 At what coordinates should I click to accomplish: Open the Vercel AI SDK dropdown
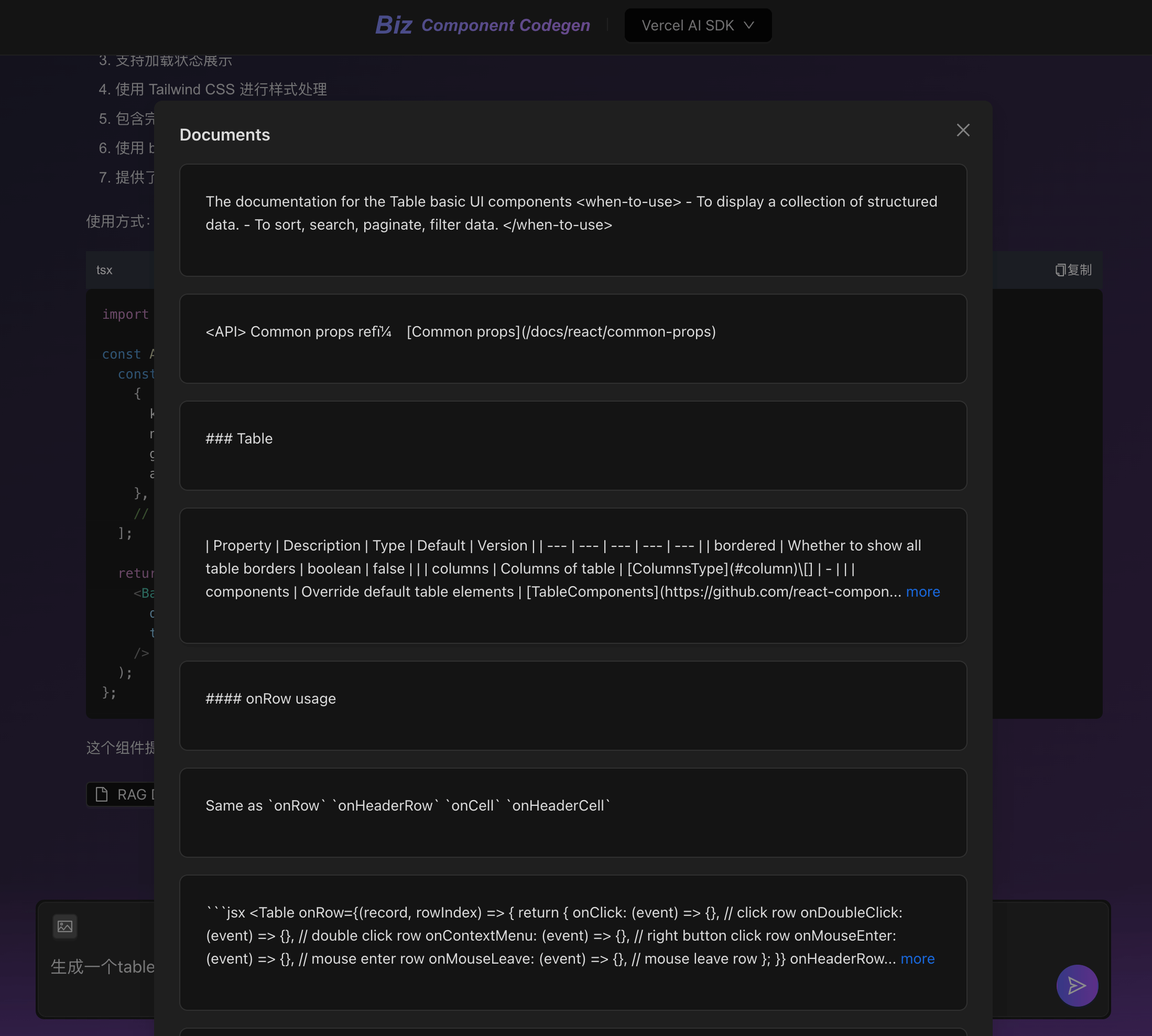(698, 26)
